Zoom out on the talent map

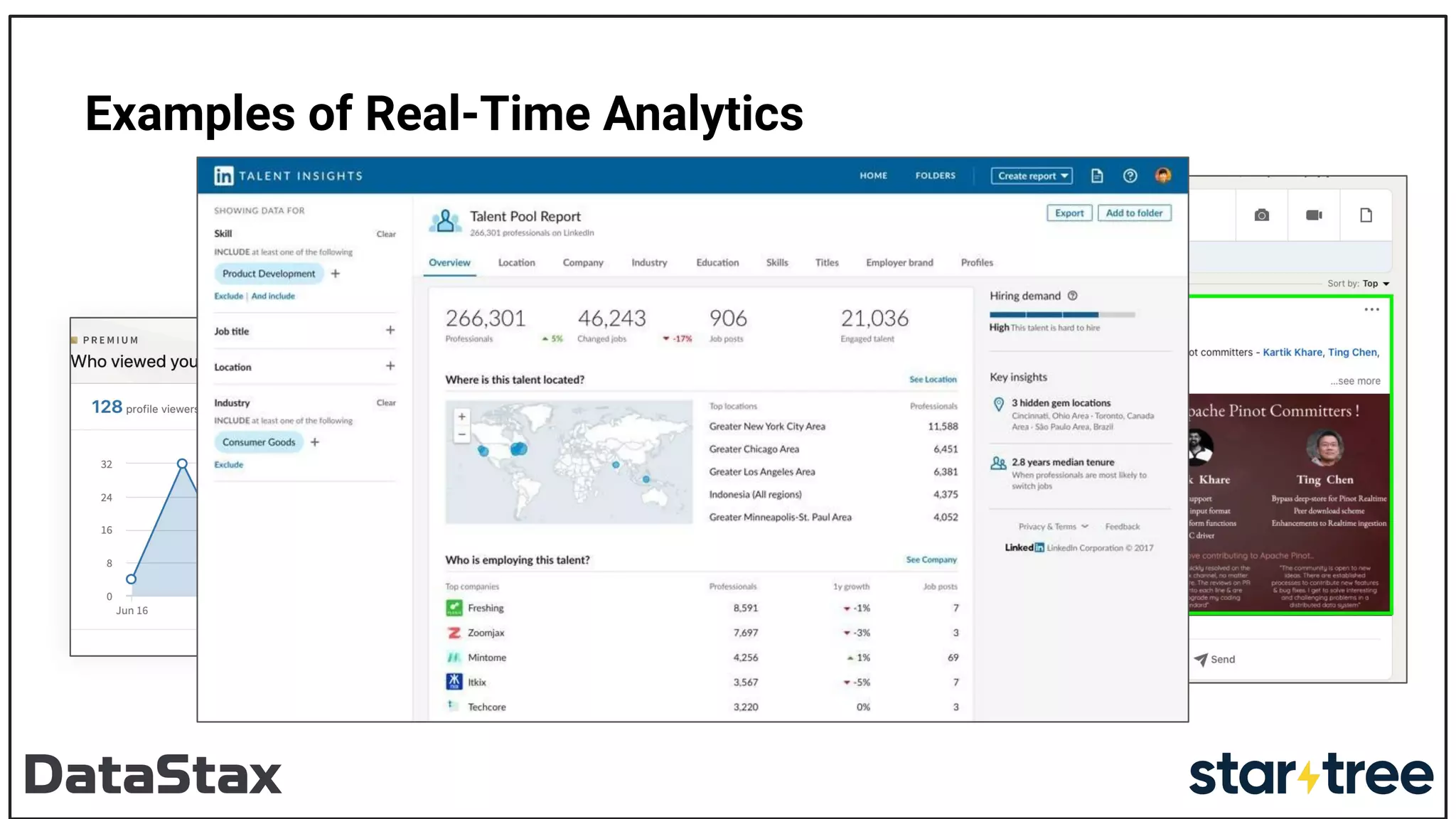click(x=462, y=434)
